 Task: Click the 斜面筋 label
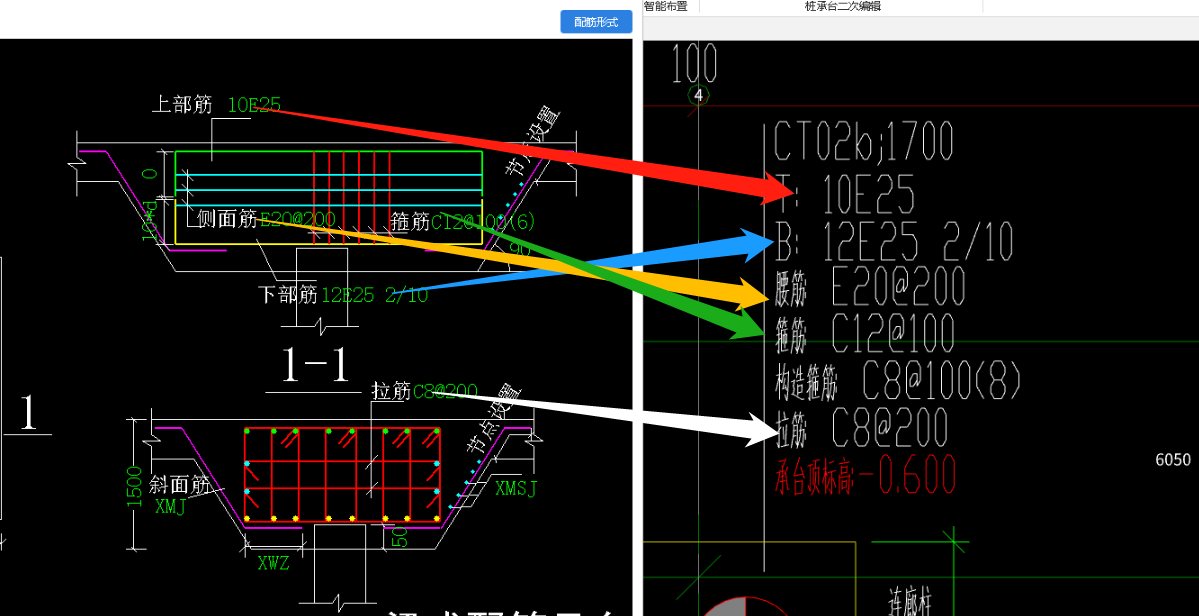(x=180, y=485)
